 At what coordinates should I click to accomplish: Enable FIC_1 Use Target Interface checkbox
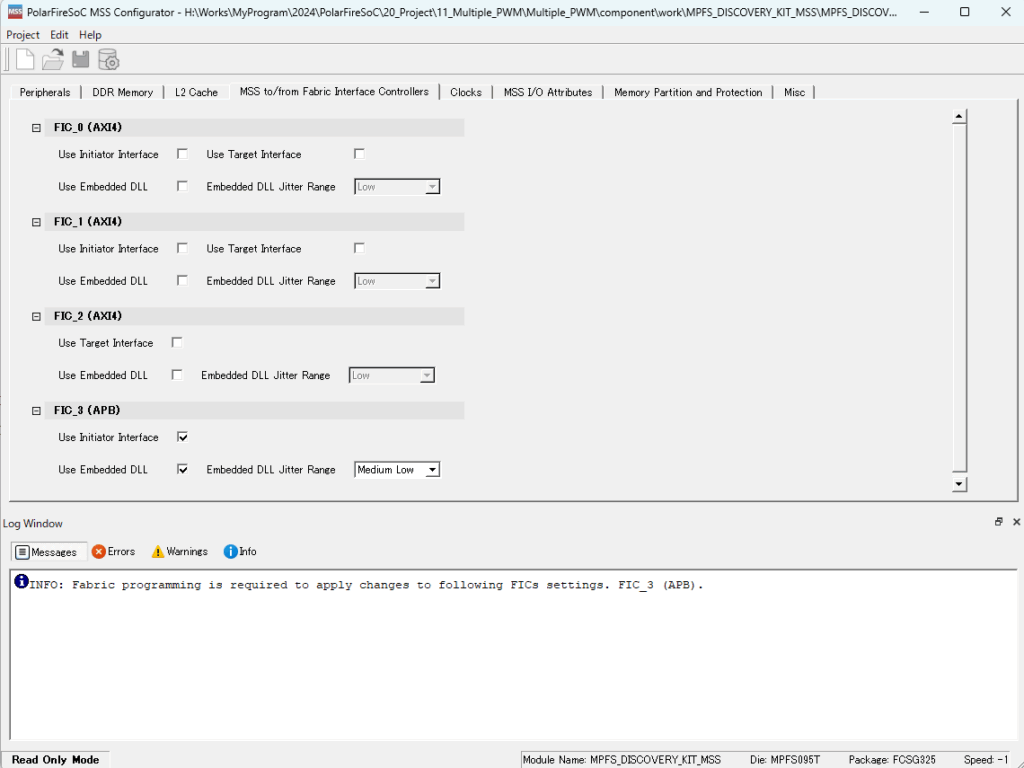[359, 248]
